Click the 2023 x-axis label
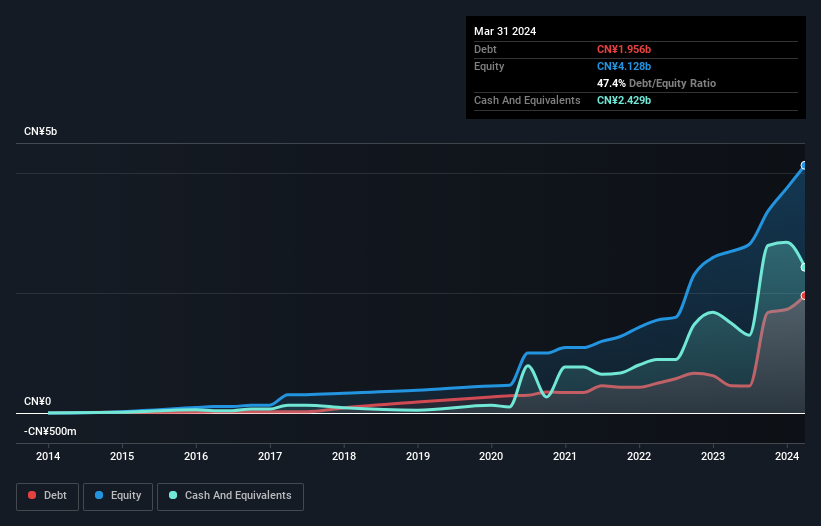The image size is (821, 526). (x=713, y=456)
